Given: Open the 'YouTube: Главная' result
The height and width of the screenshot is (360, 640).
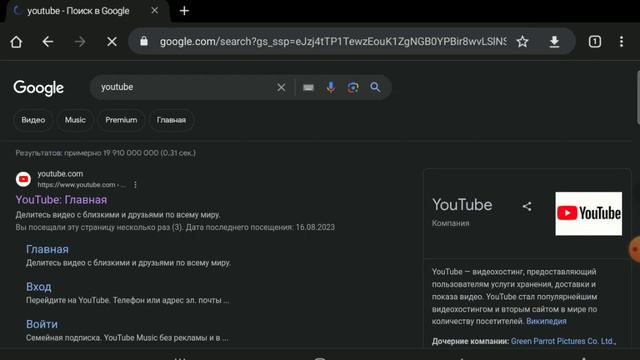Looking at the screenshot, I should point(61,200).
